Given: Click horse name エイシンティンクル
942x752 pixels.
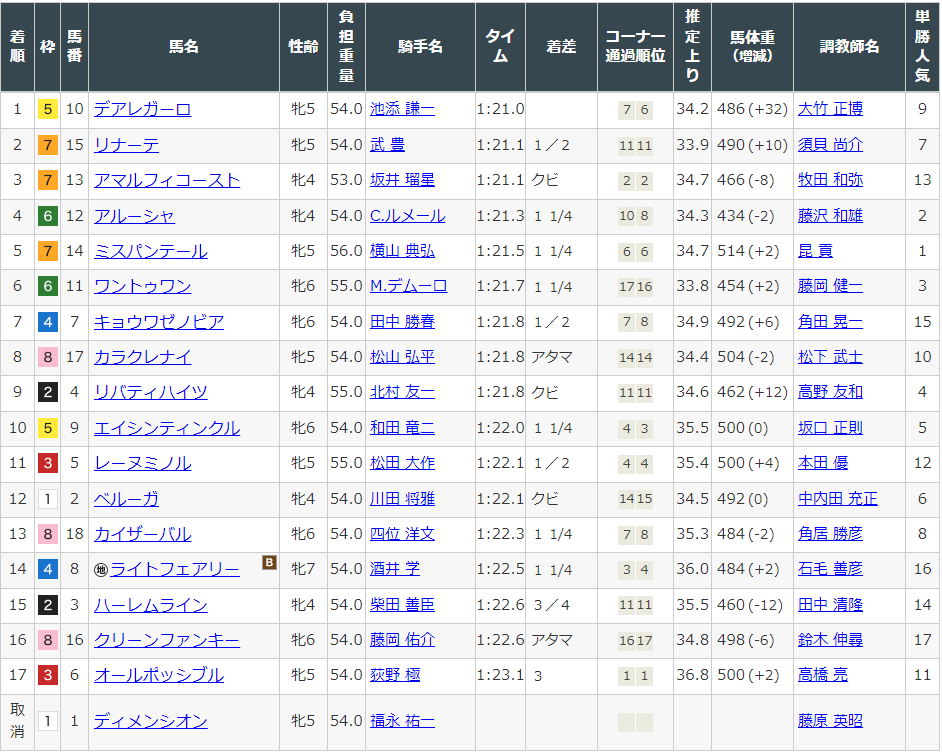Looking at the screenshot, I should (x=167, y=428).
